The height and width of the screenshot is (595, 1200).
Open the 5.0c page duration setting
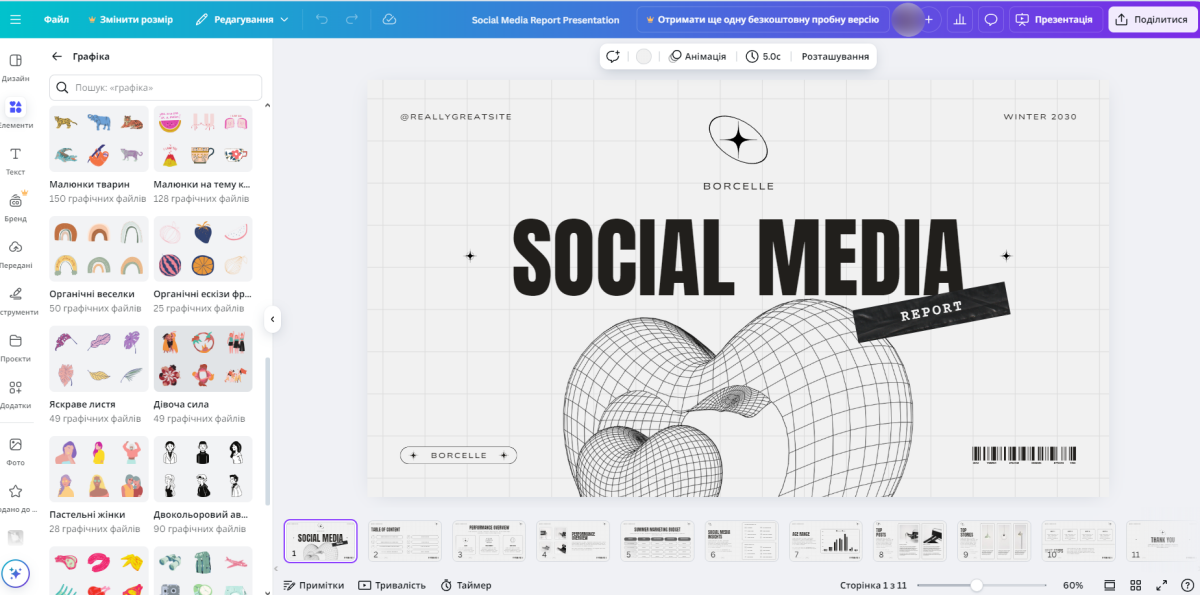point(764,57)
